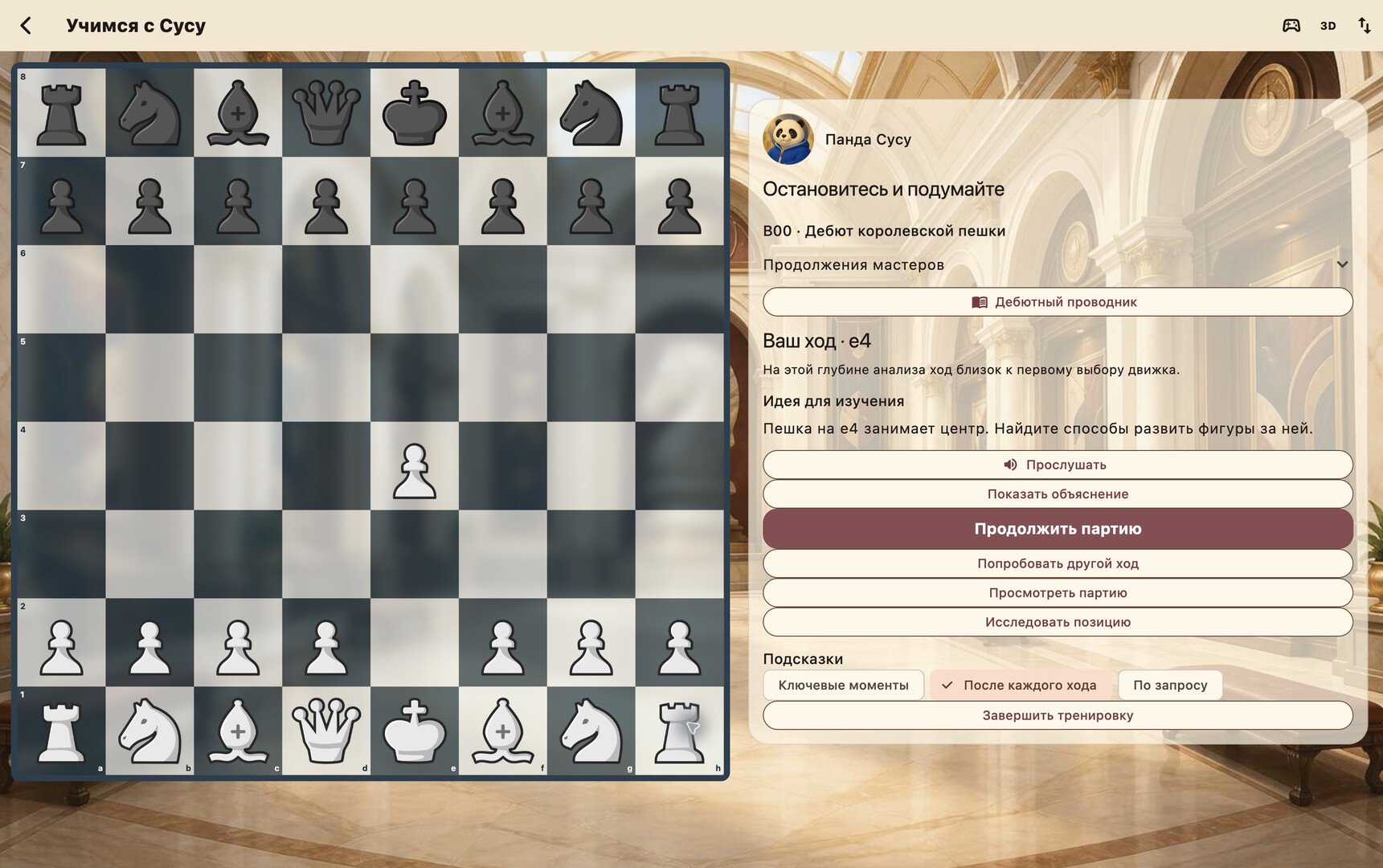
Task: Select the white knight on g1
Action: 591,731
